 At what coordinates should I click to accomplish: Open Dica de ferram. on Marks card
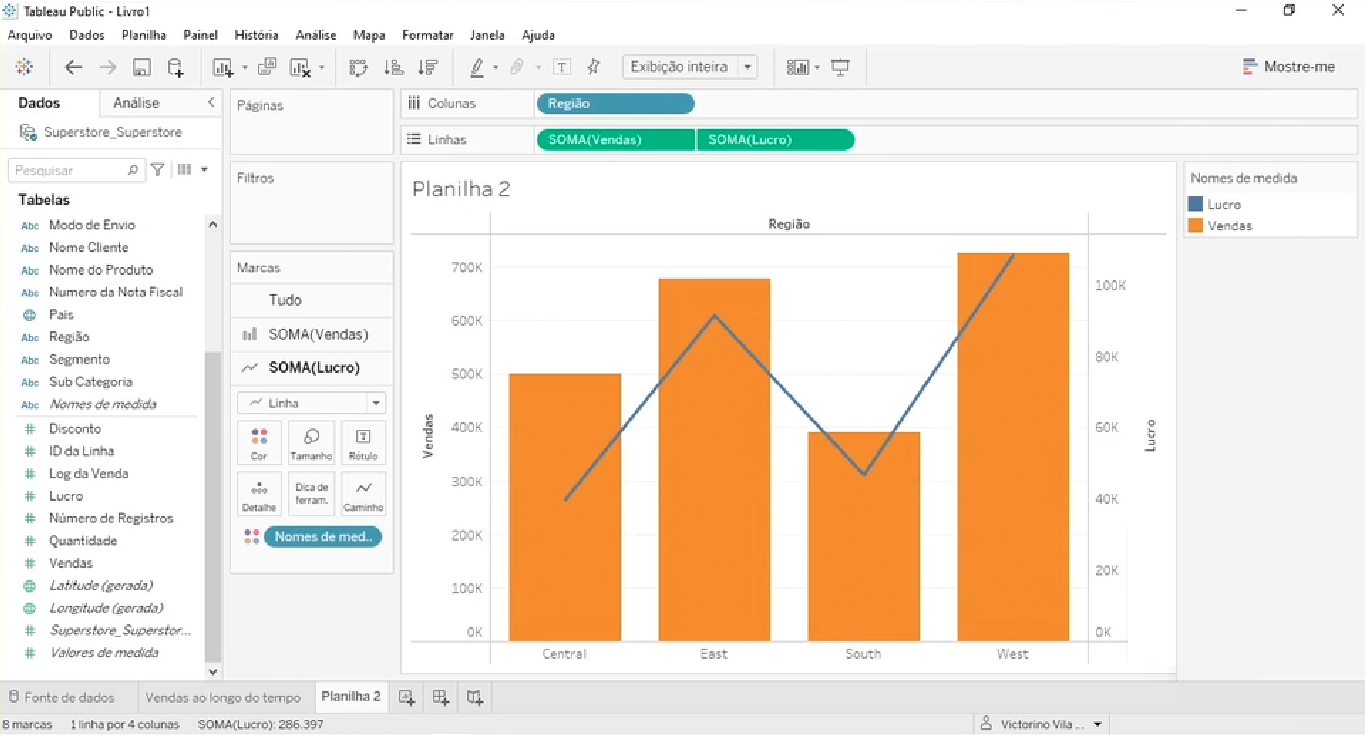tap(311, 493)
